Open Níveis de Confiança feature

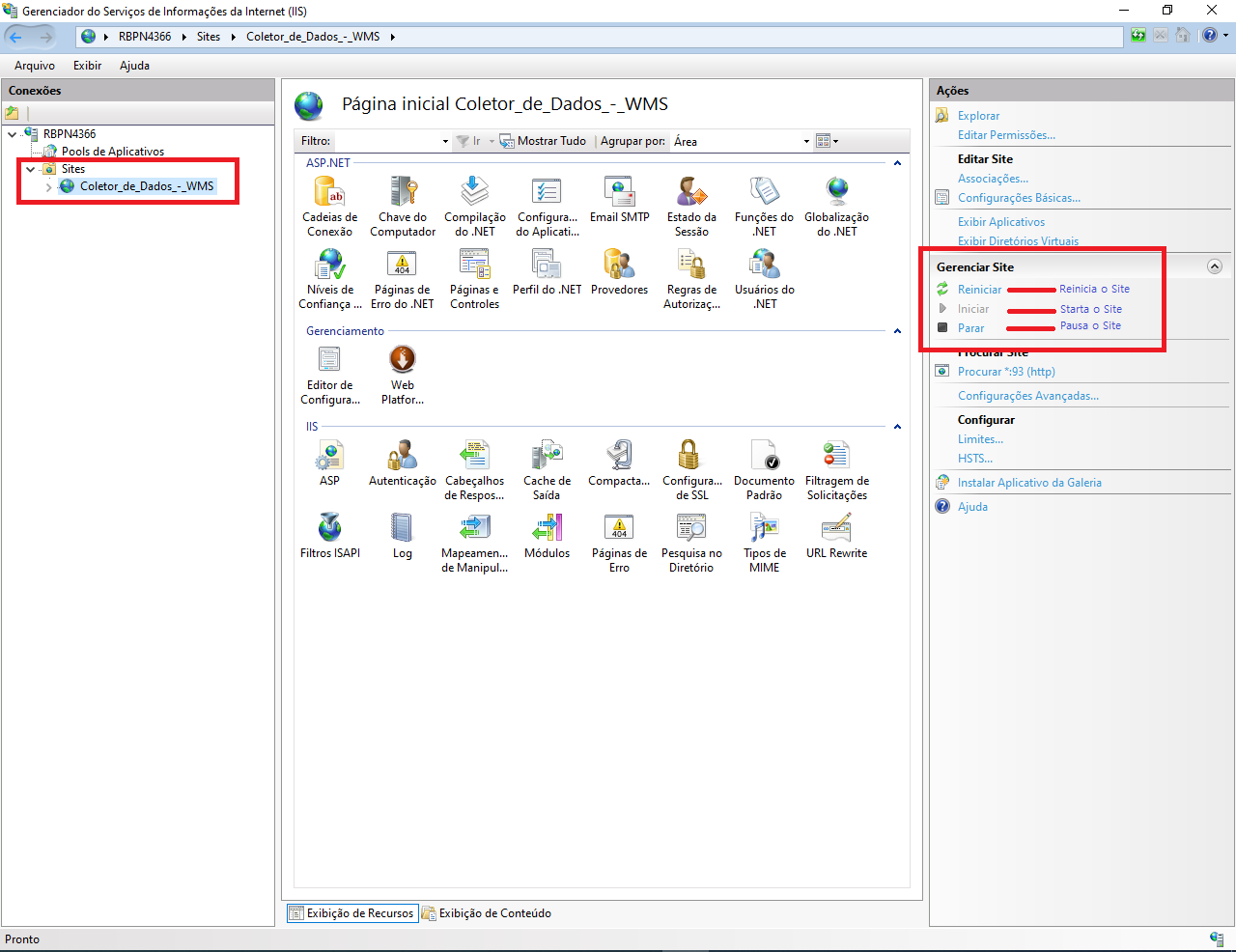[330, 279]
